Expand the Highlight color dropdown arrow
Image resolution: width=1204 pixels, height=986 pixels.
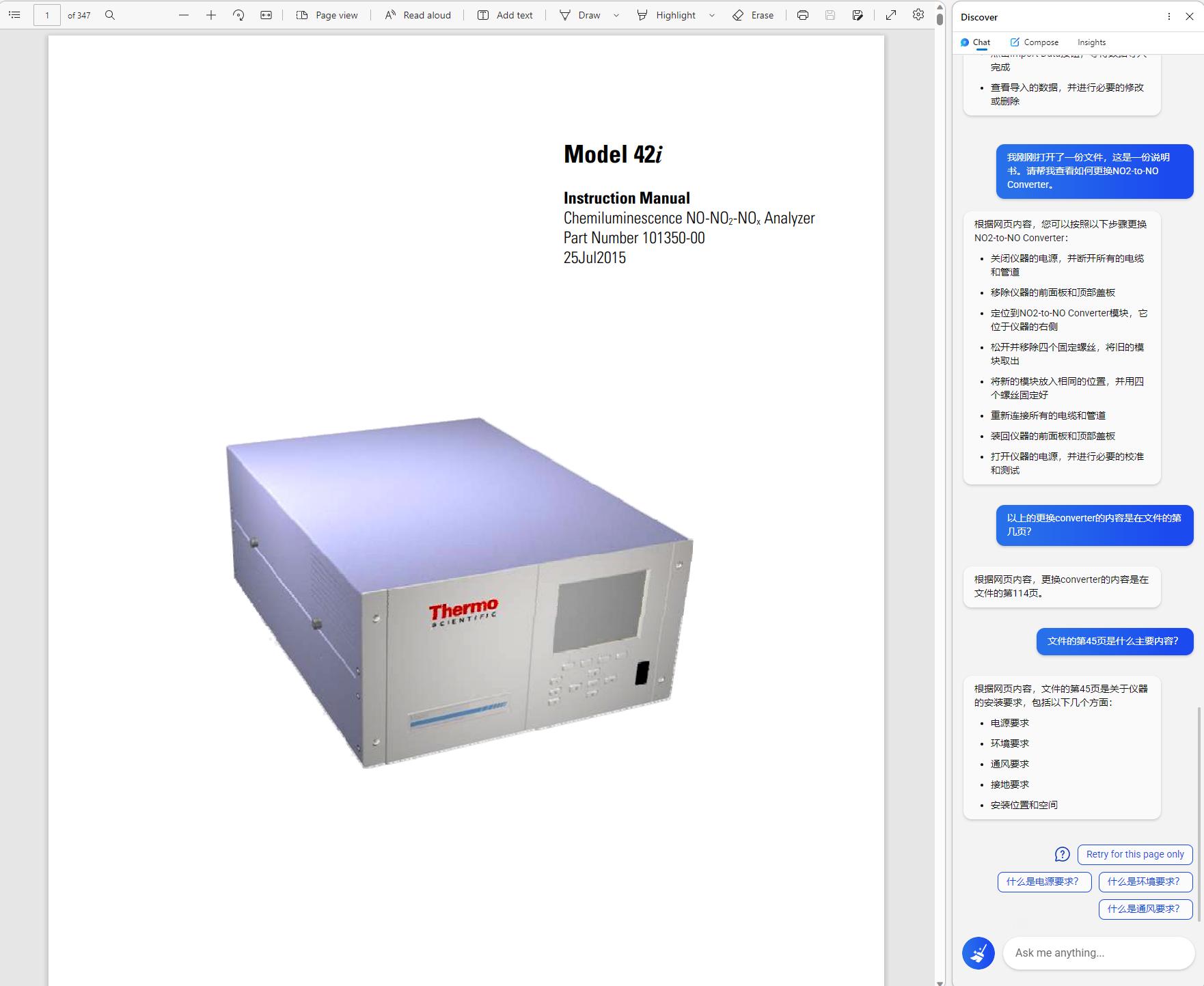[x=712, y=15]
